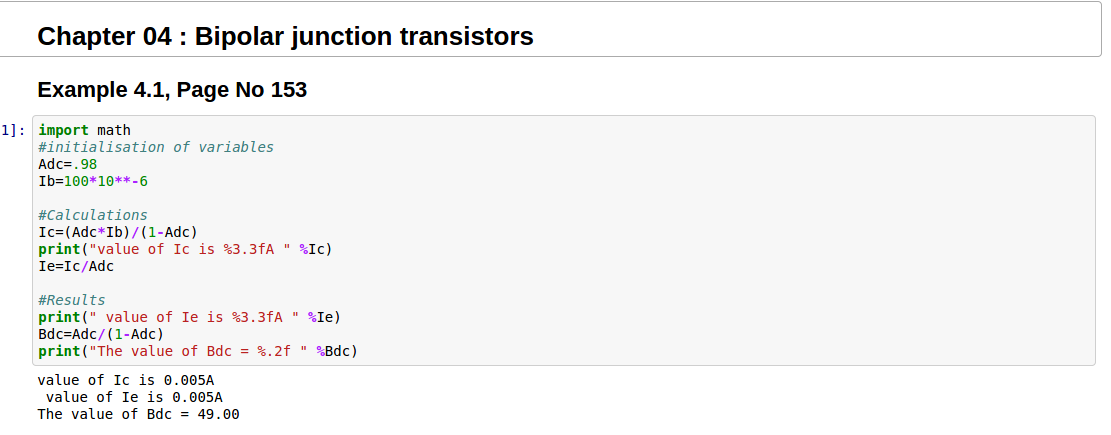Image resolution: width=1111 pixels, height=435 pixels.
Task: Place cursor on the Ie=Ic/Adc line
Action: (75, 266)
